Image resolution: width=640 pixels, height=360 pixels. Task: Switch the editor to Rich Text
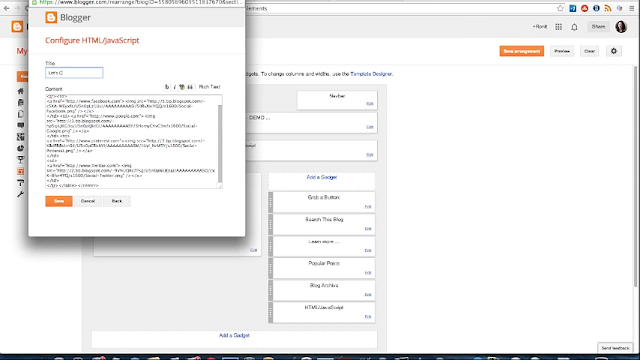click(209, 87)
